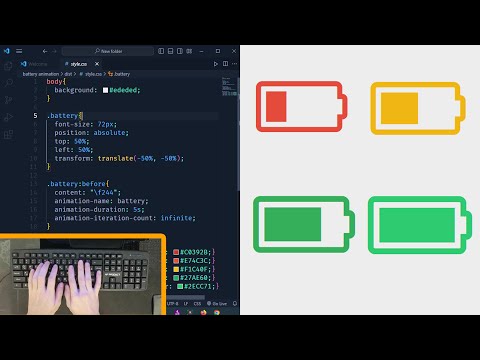Click the editor horizontal scrollbar
This screenshot has height=360, width=480.
pyautogui.click(x=186, y=297)
